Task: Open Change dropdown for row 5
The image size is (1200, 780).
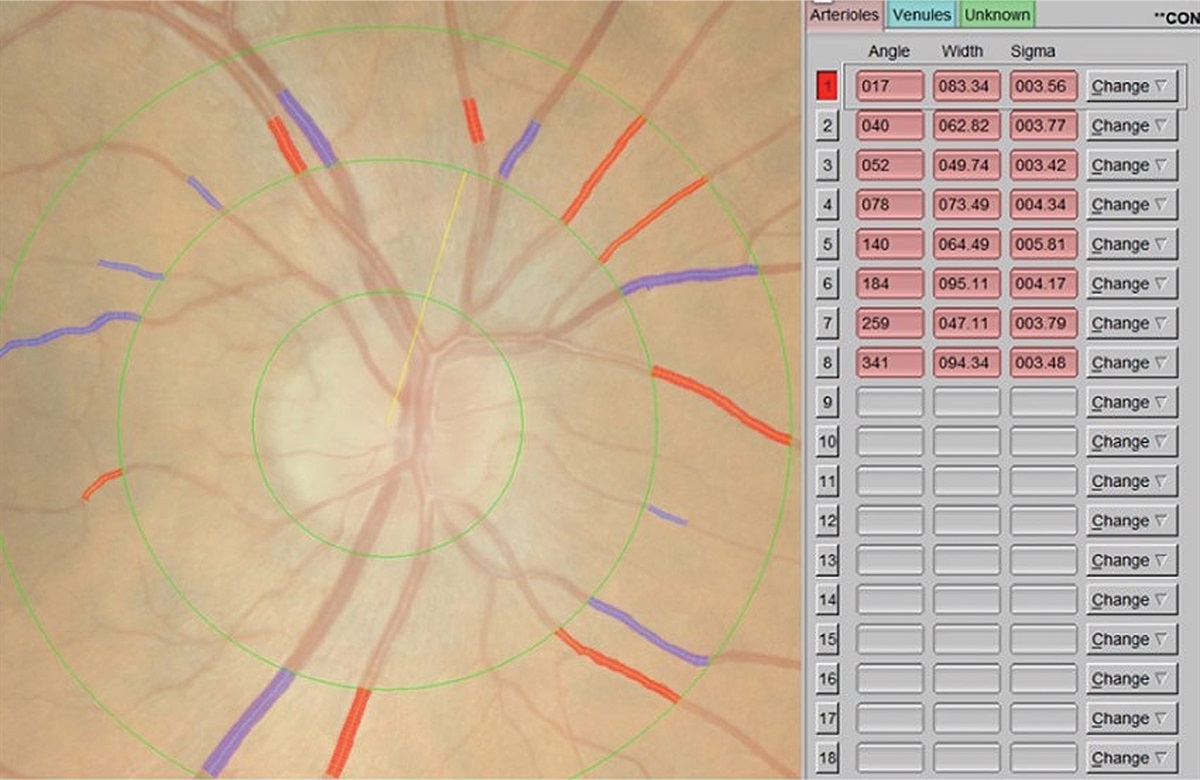Action: (1132, 244)
